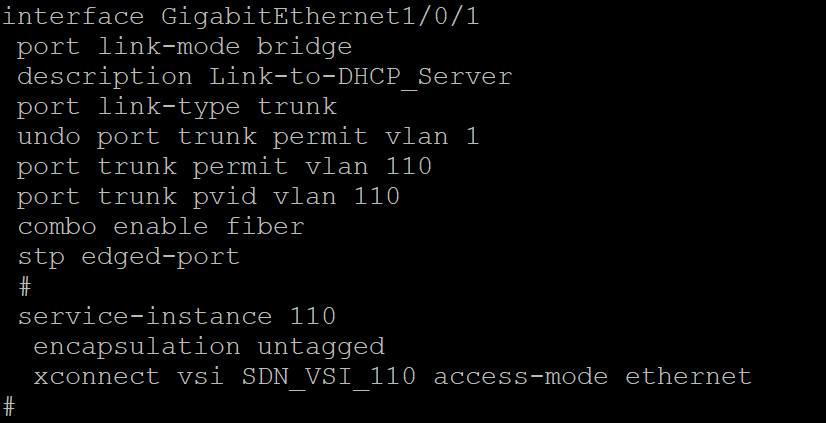Click the SDN_VSI_110 text
The width and height of the screenshot is (826, 423).
[328, 377]
